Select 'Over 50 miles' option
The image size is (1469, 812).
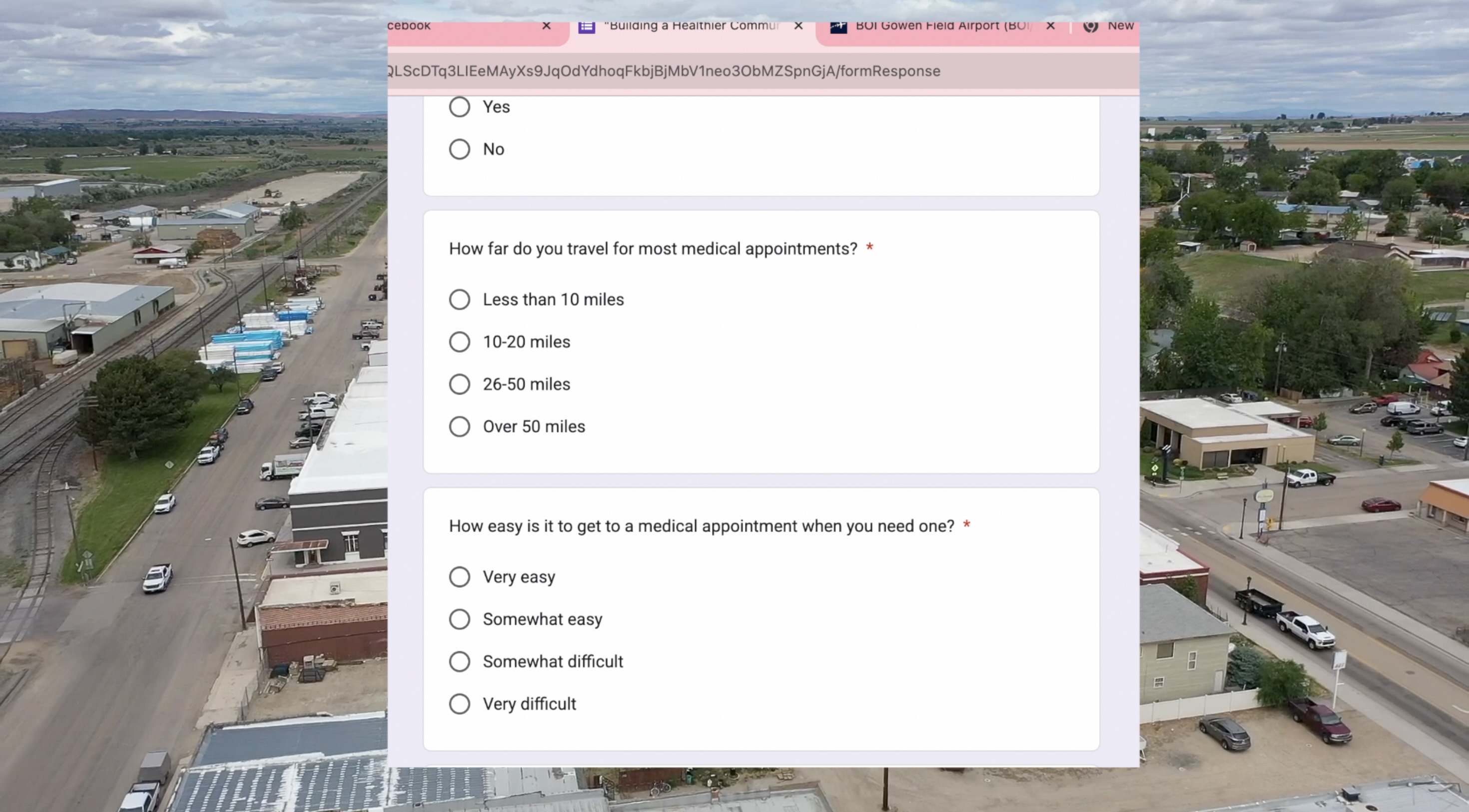tap(459, 427)
